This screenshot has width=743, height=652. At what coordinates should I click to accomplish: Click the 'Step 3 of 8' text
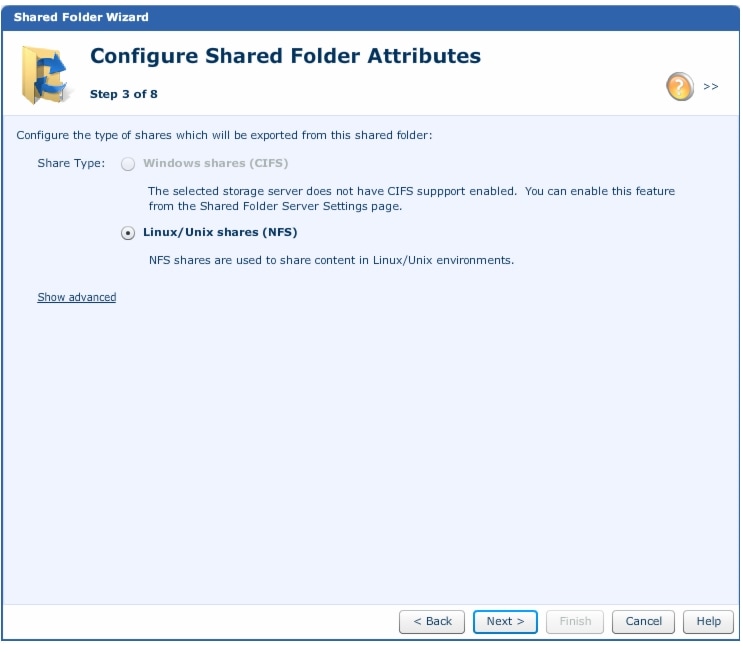[124, 94]
